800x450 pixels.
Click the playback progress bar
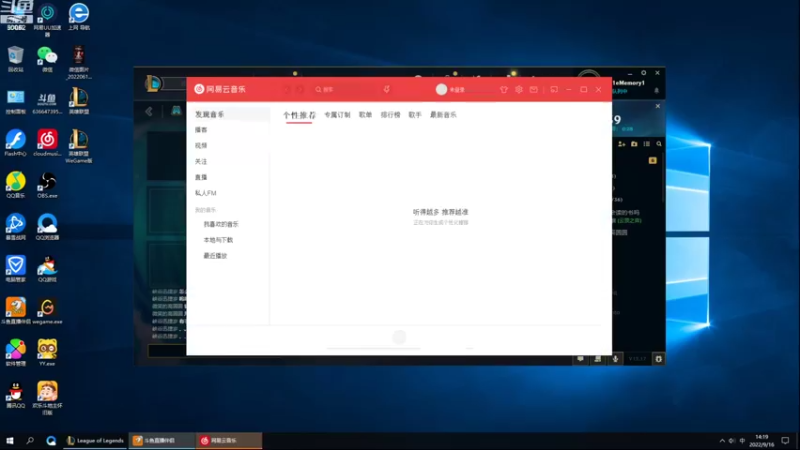coord(373,348)
